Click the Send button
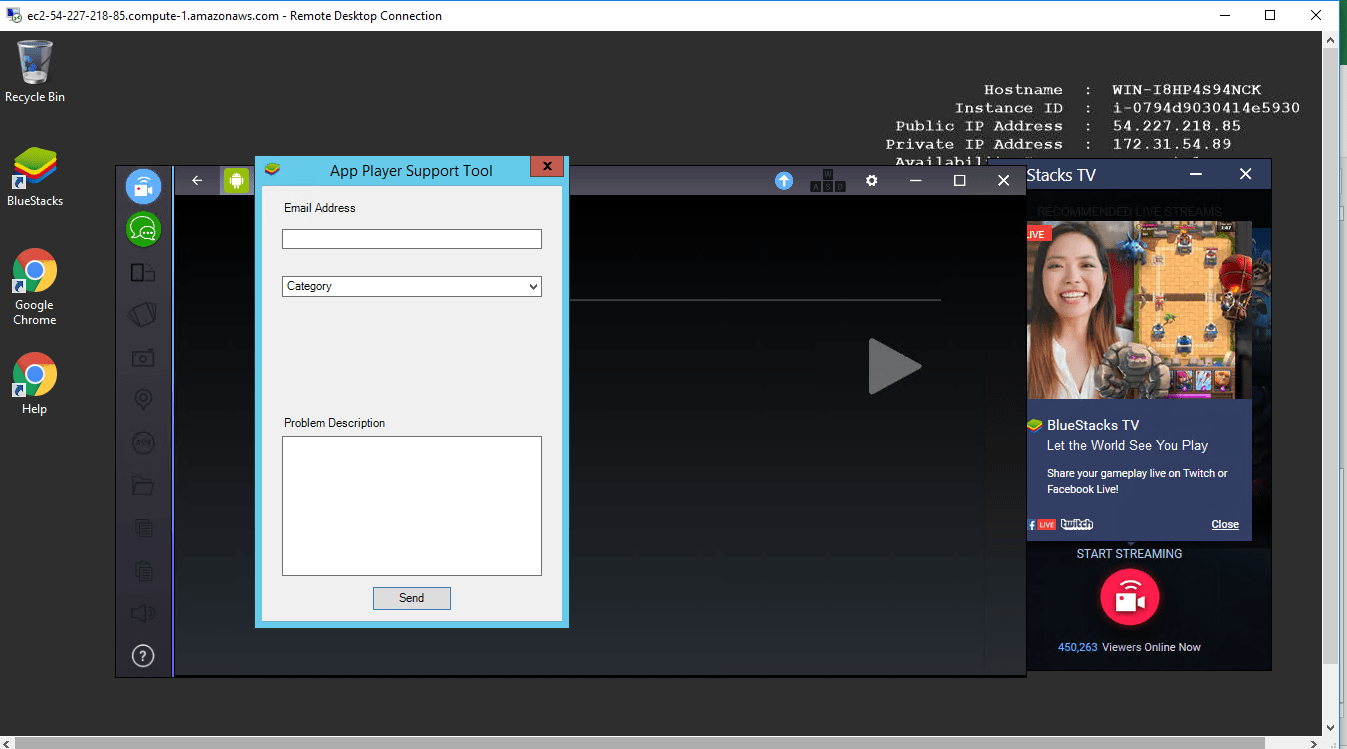Viewport: 1347px width, 749px height. (x=411, y=598)
